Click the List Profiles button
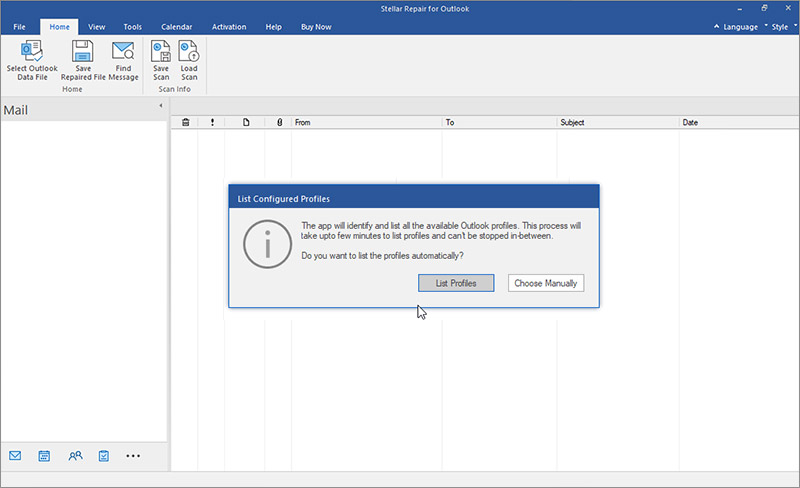Screen dimensions: 800x488 pos(456,283)
